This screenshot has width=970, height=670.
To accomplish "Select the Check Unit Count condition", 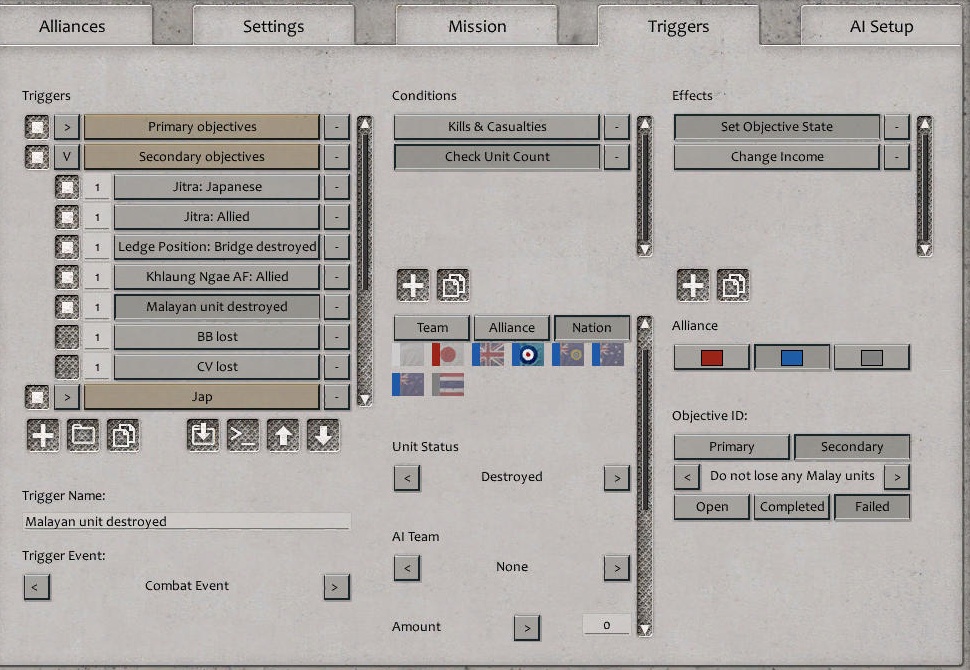I will click(x=497, y=157).
